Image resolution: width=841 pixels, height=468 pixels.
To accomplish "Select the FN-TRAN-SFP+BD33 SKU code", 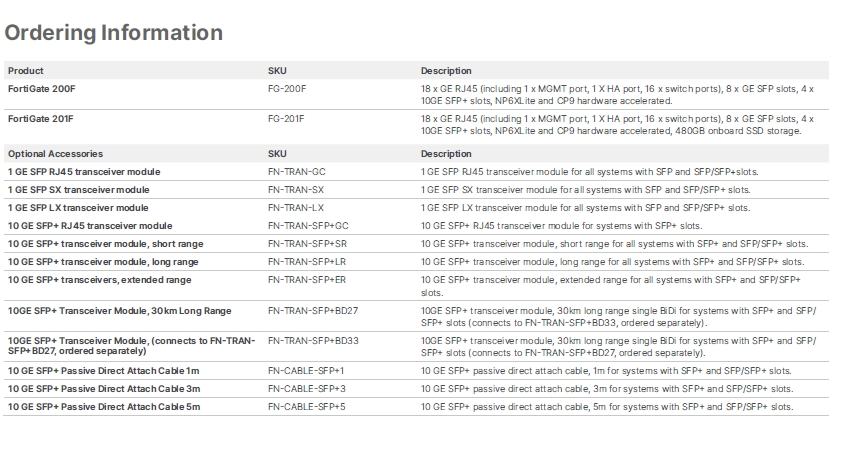I will point(313,341).
